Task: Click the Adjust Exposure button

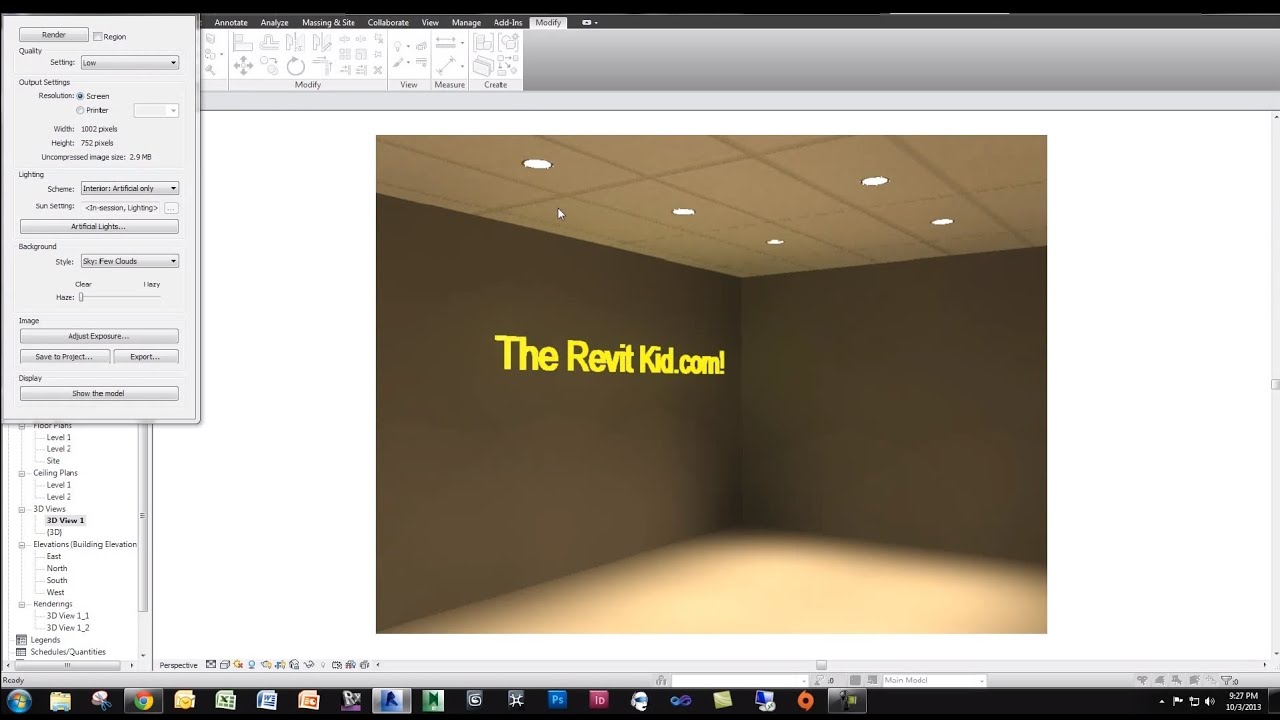Action: click(x=99, y=336)
